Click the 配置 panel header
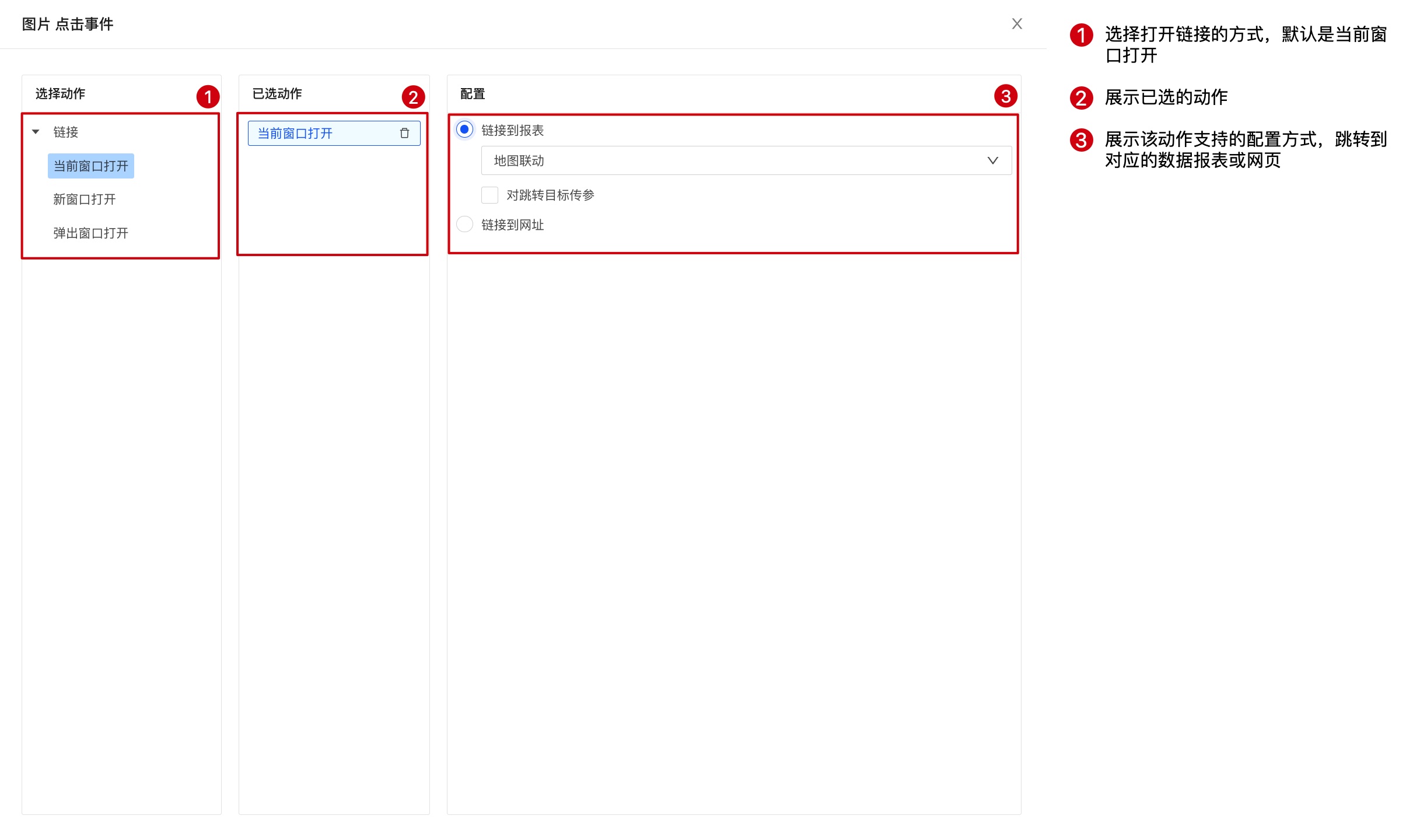The width and height of the screenshot is (1420, 840). click(473, 93)
